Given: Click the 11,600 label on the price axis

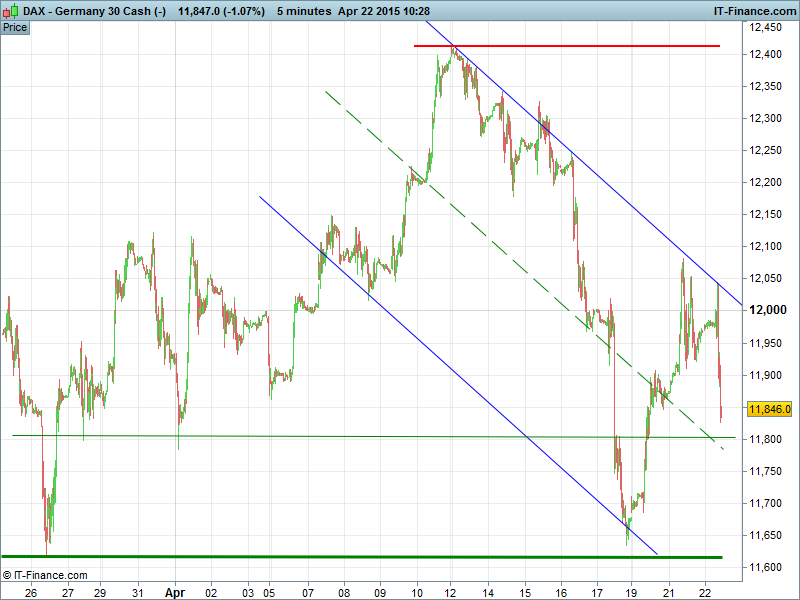Looking at the screenshot, I should (x=766, y=567).
